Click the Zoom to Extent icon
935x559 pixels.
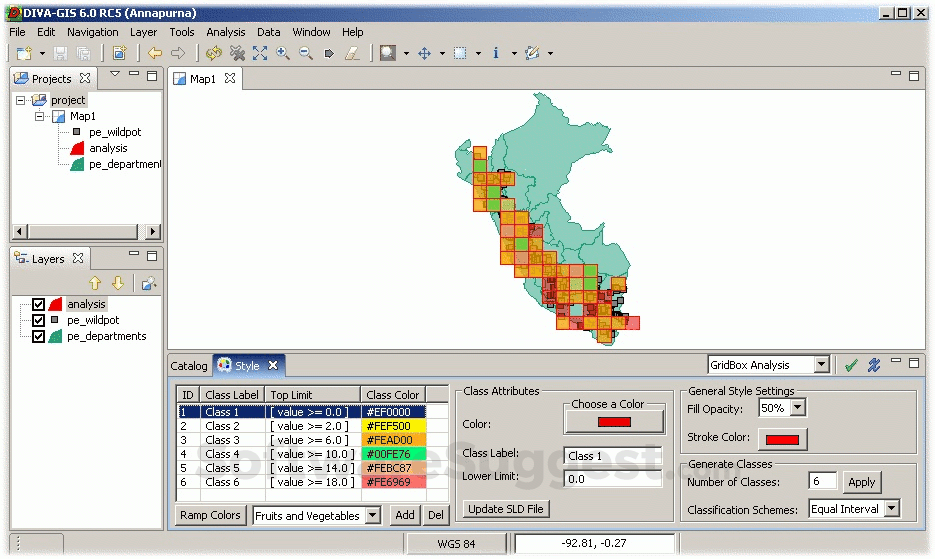[260, 53]
